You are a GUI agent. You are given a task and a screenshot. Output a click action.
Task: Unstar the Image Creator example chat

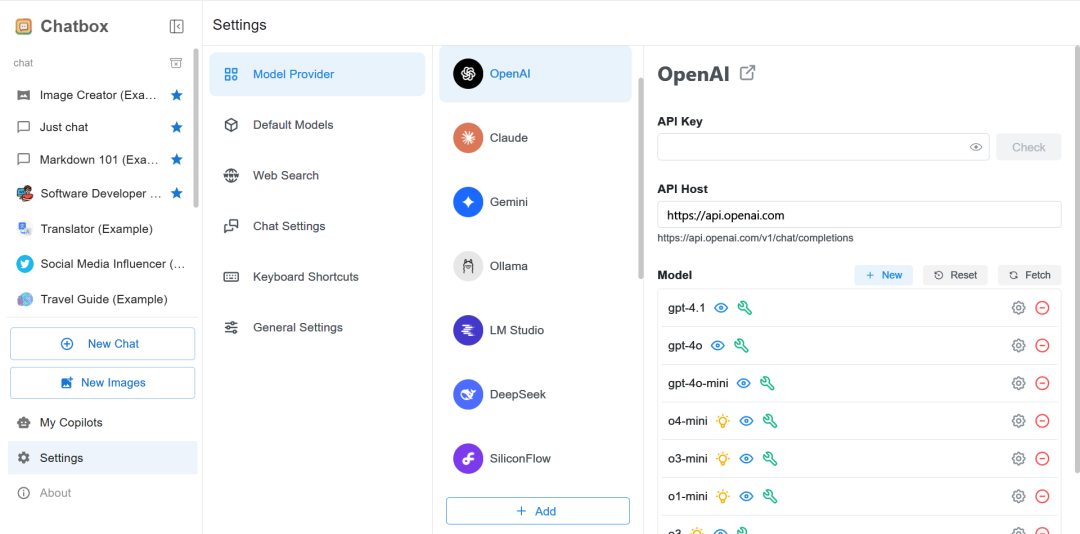[177, 95]
